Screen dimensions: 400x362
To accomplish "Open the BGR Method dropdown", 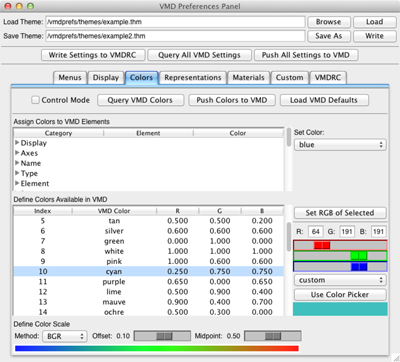I will pyautogui.click(x=65, y=336).
